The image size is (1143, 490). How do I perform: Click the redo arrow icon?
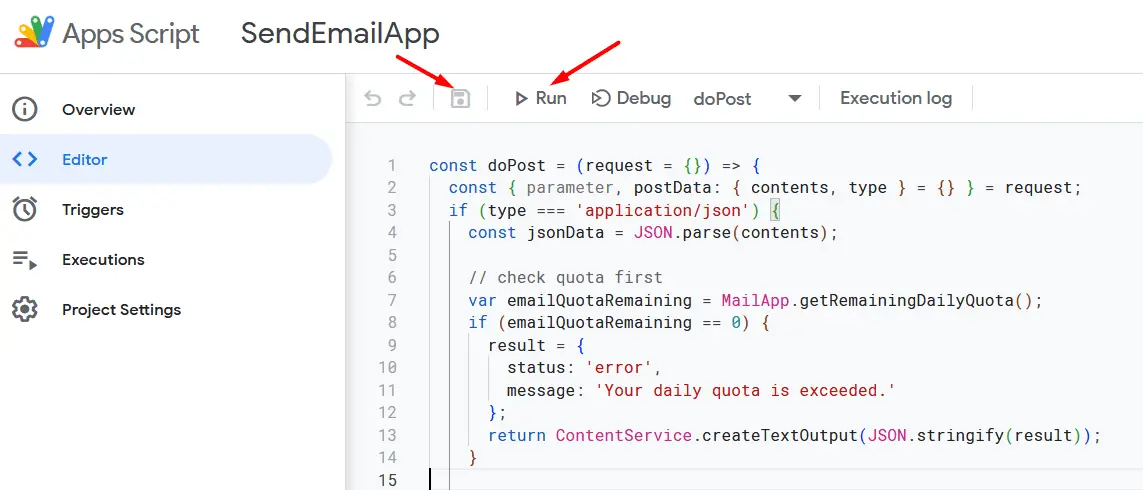click(x=407, y=98)
